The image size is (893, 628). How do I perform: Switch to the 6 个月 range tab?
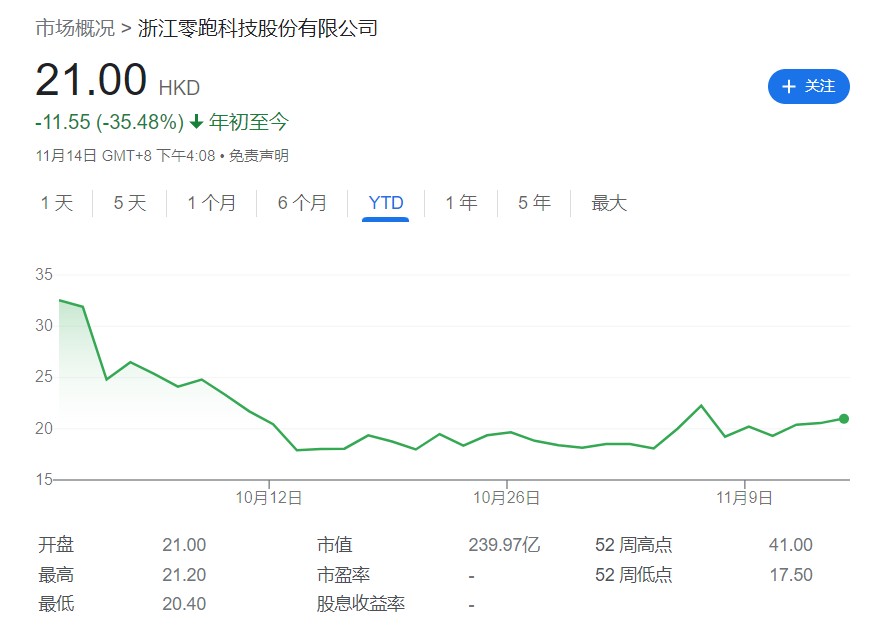coord(302,203)
